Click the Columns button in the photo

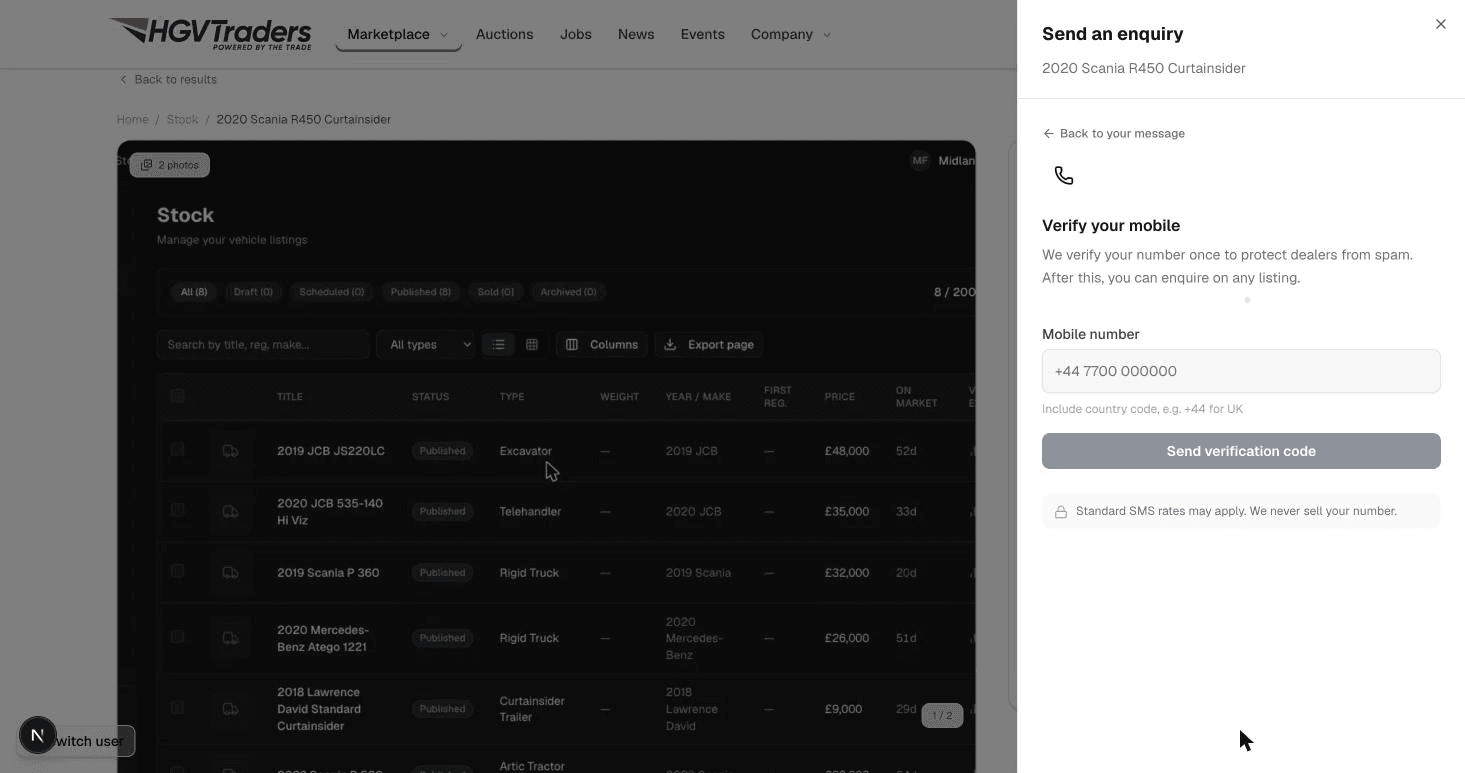[x=602, y=344]
